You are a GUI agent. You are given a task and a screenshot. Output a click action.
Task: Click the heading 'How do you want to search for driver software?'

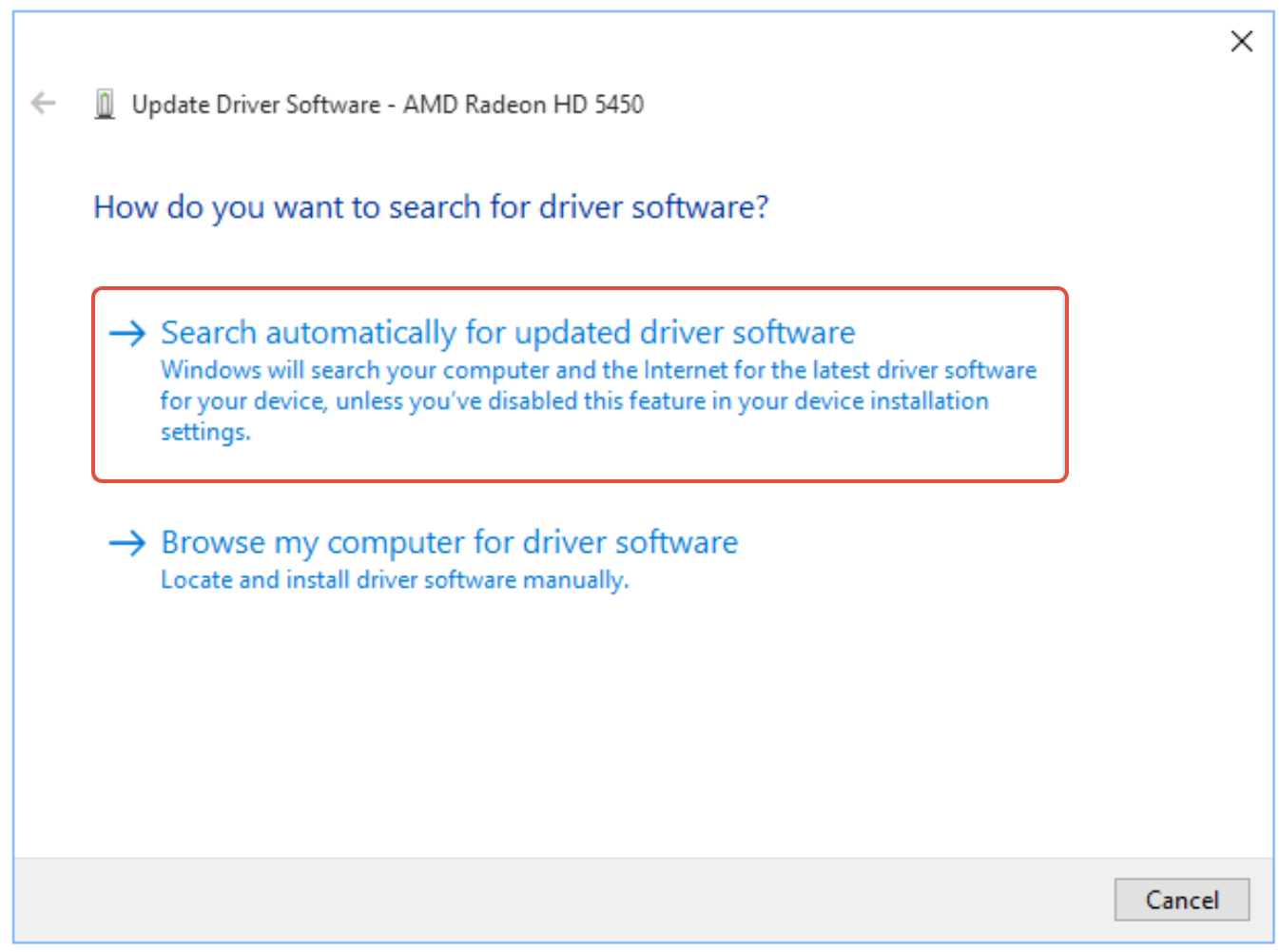coord(431,207)
